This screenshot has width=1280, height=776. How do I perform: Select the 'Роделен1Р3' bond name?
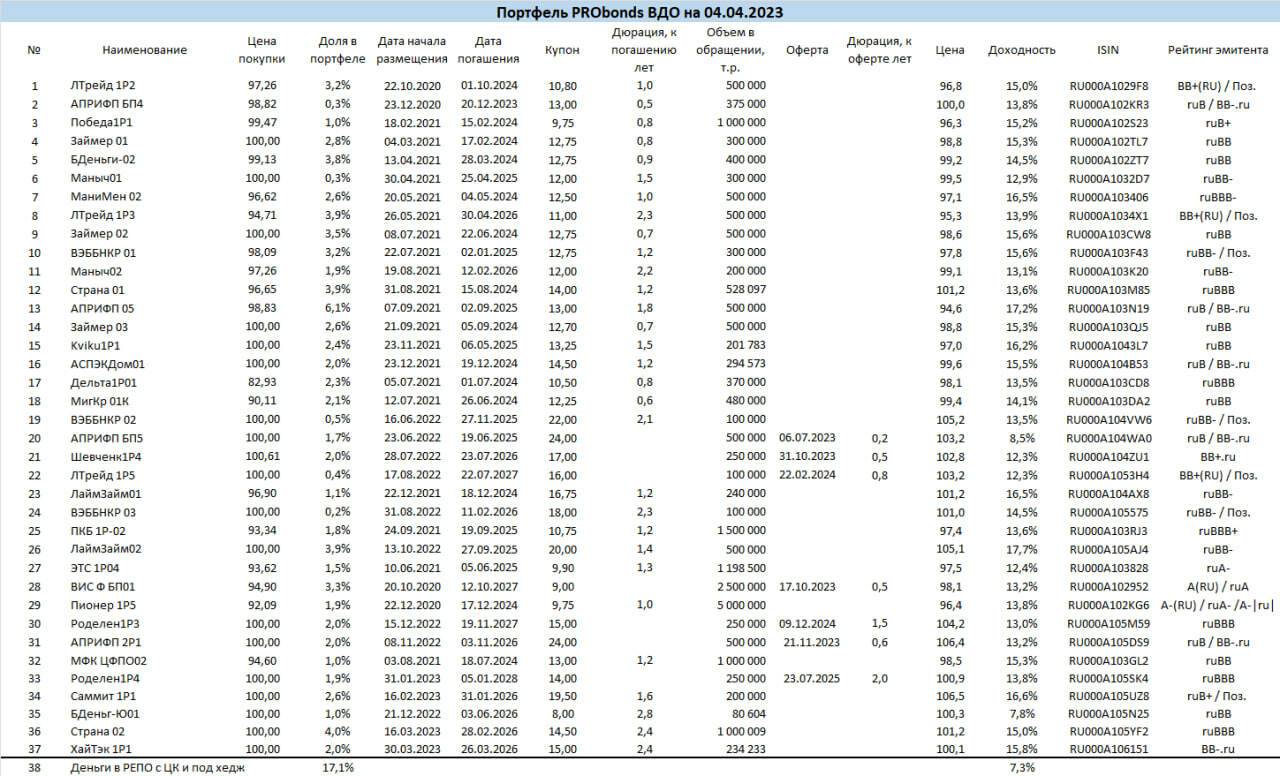[105, 623]
